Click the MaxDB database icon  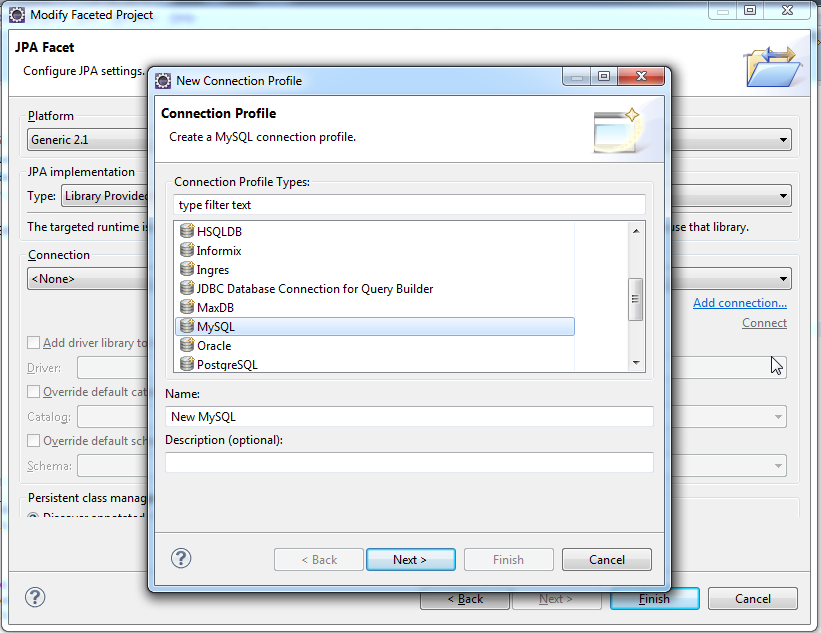186,308
